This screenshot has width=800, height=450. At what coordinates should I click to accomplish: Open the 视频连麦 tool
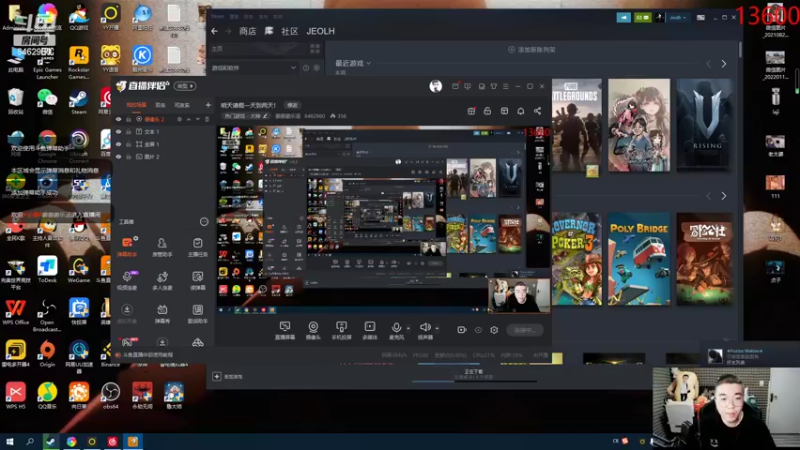click(127, 280)
